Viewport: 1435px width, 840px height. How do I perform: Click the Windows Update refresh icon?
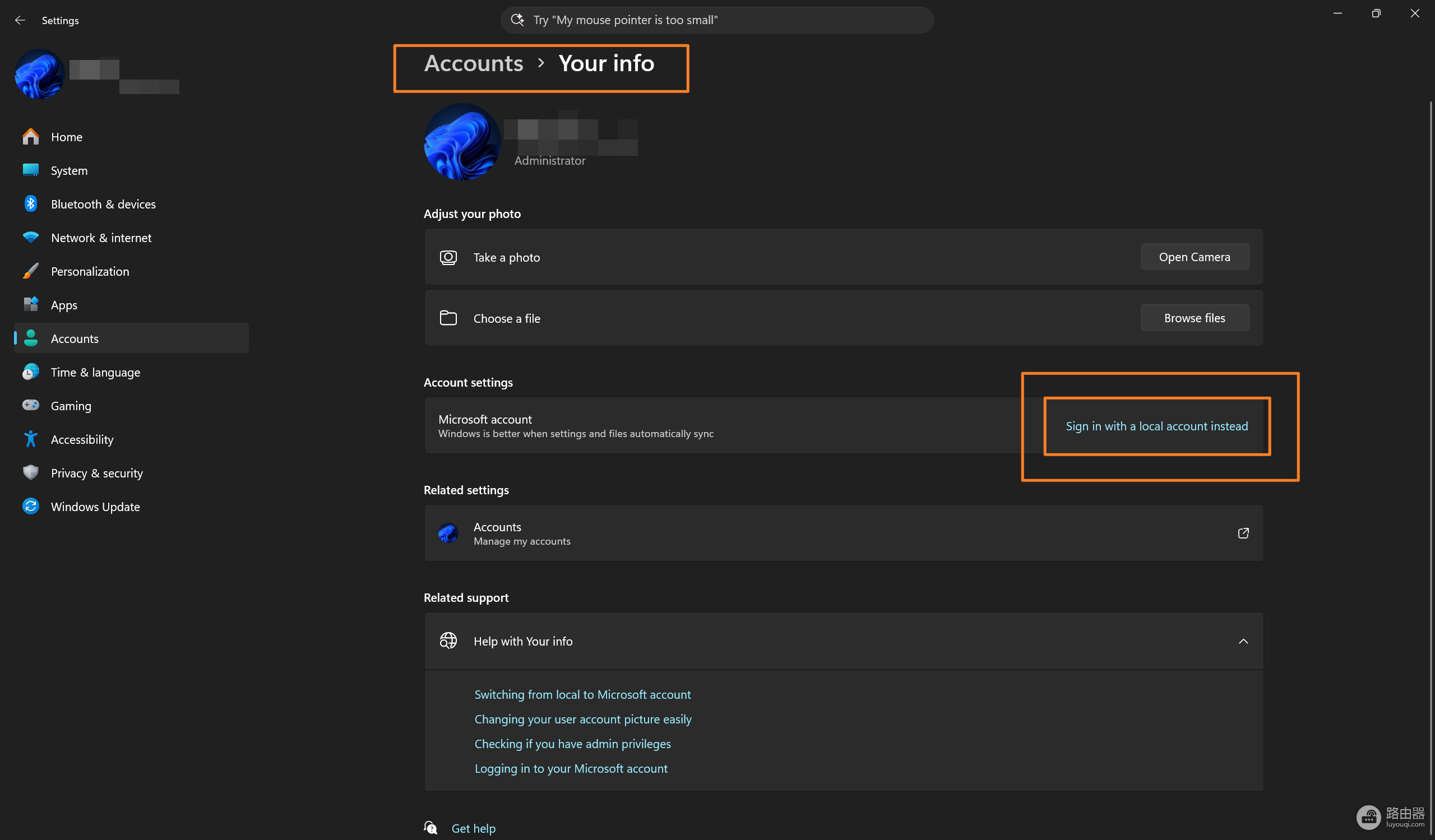31,506
